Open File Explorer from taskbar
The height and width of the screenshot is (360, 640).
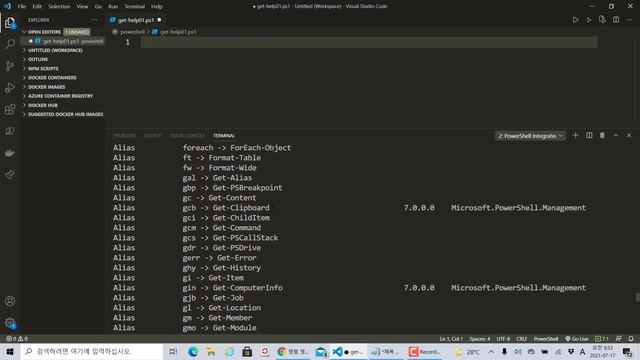click(211, 351)
